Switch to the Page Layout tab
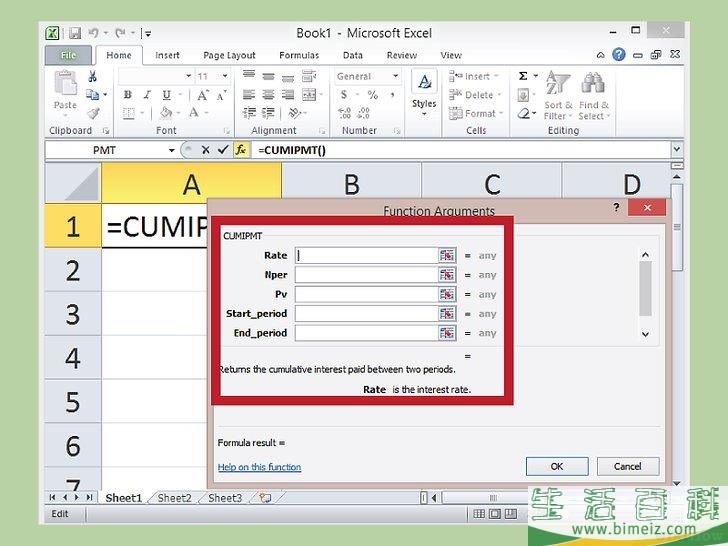728x546 pixels. 229,55
